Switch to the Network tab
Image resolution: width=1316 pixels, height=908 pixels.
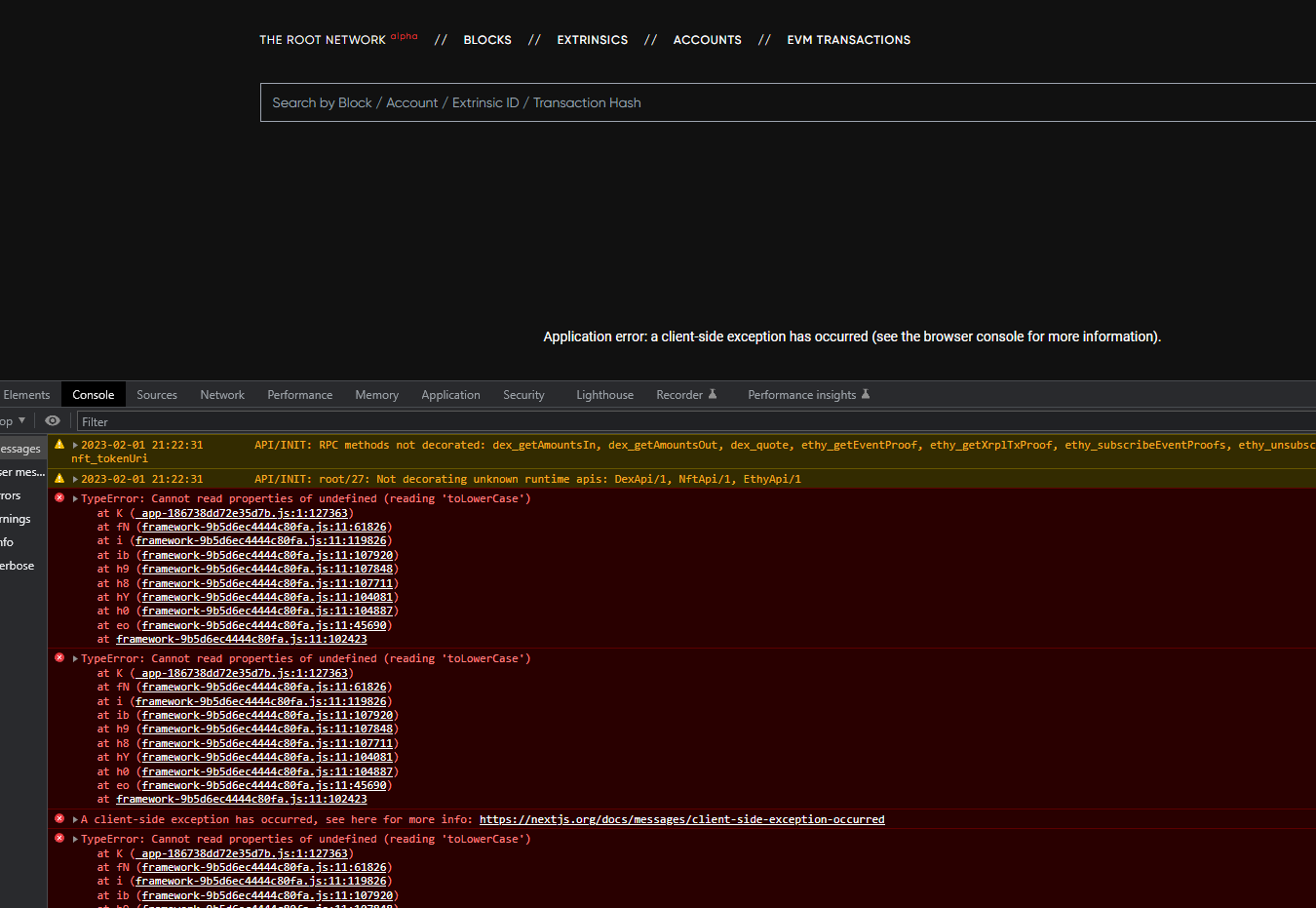[x=221, y=394]
